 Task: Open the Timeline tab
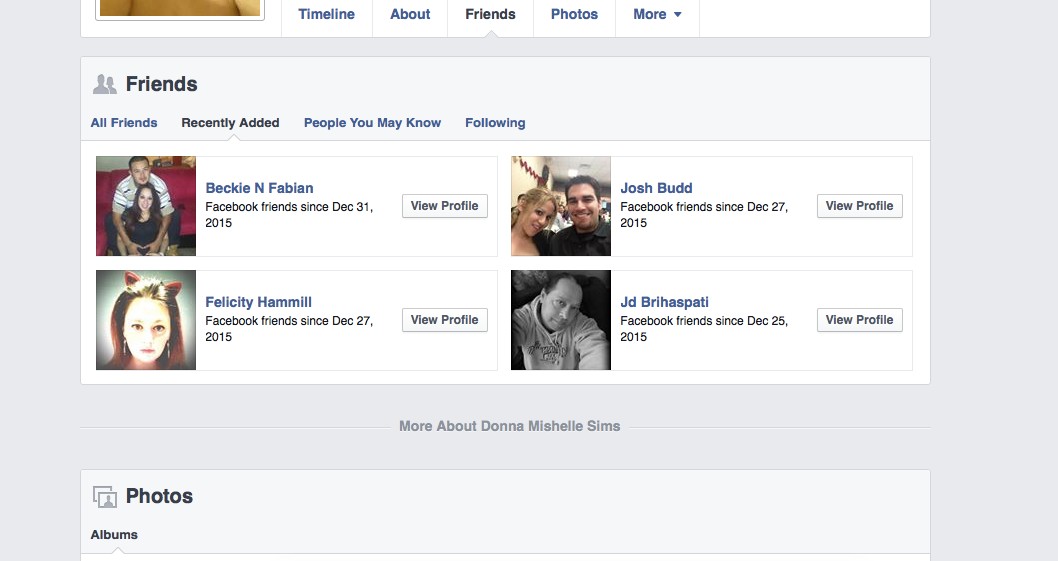(327, 14)
